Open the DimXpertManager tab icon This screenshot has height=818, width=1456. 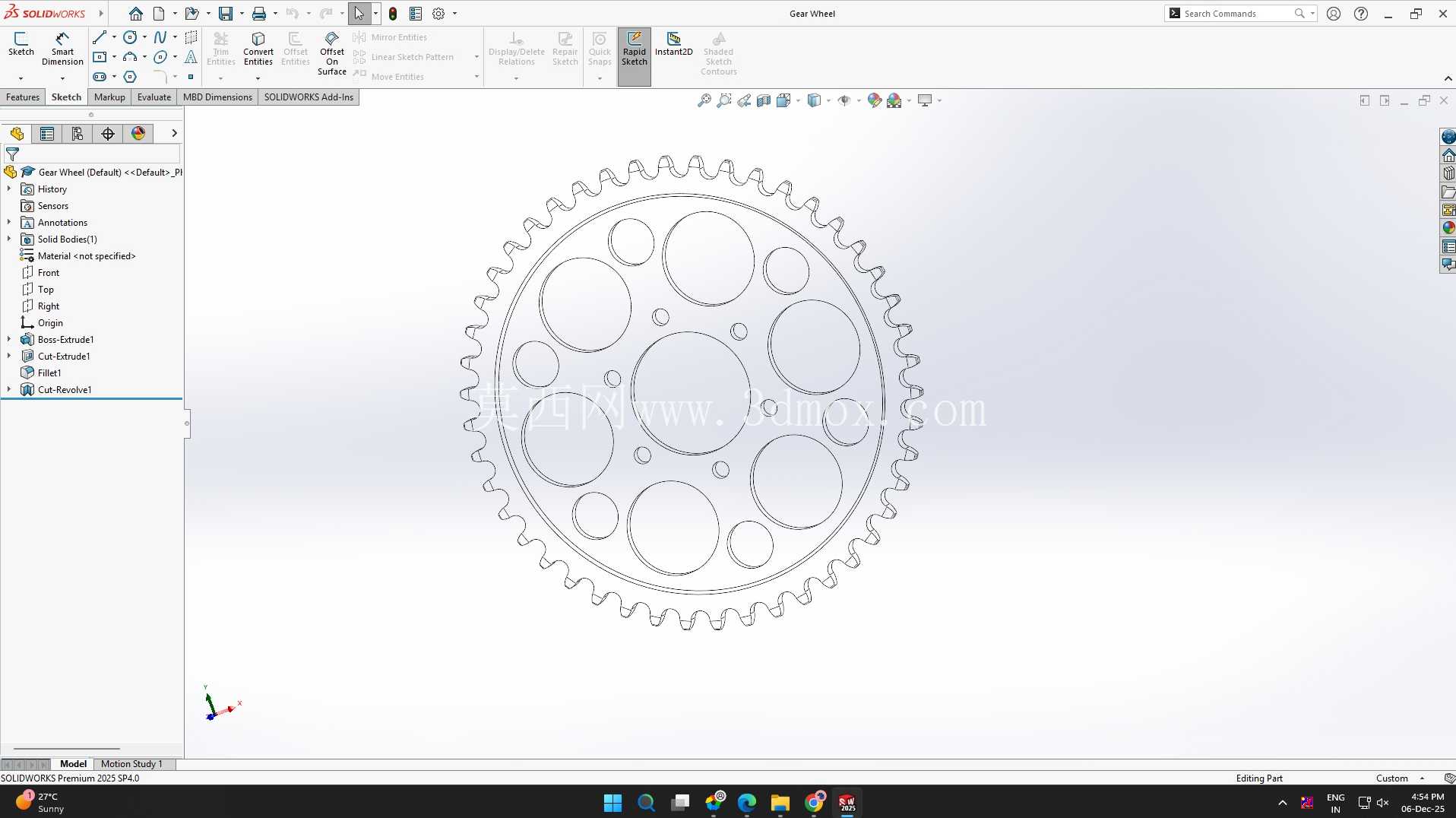108,134
